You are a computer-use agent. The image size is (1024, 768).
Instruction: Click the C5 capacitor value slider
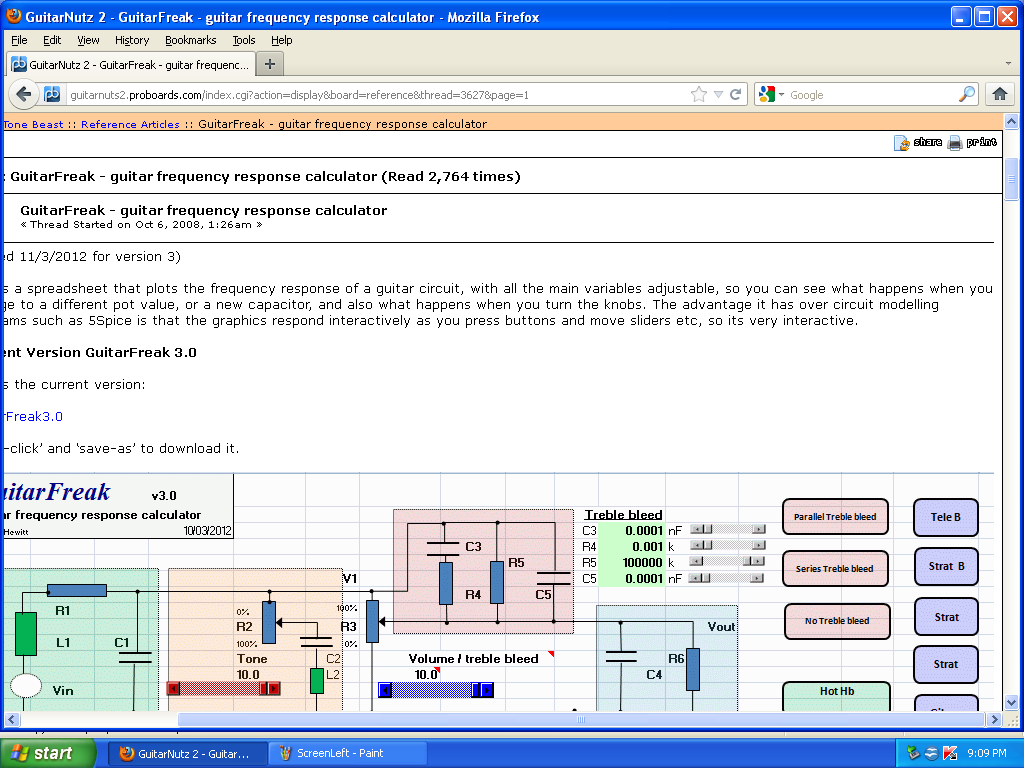click(x=728, y=578)
